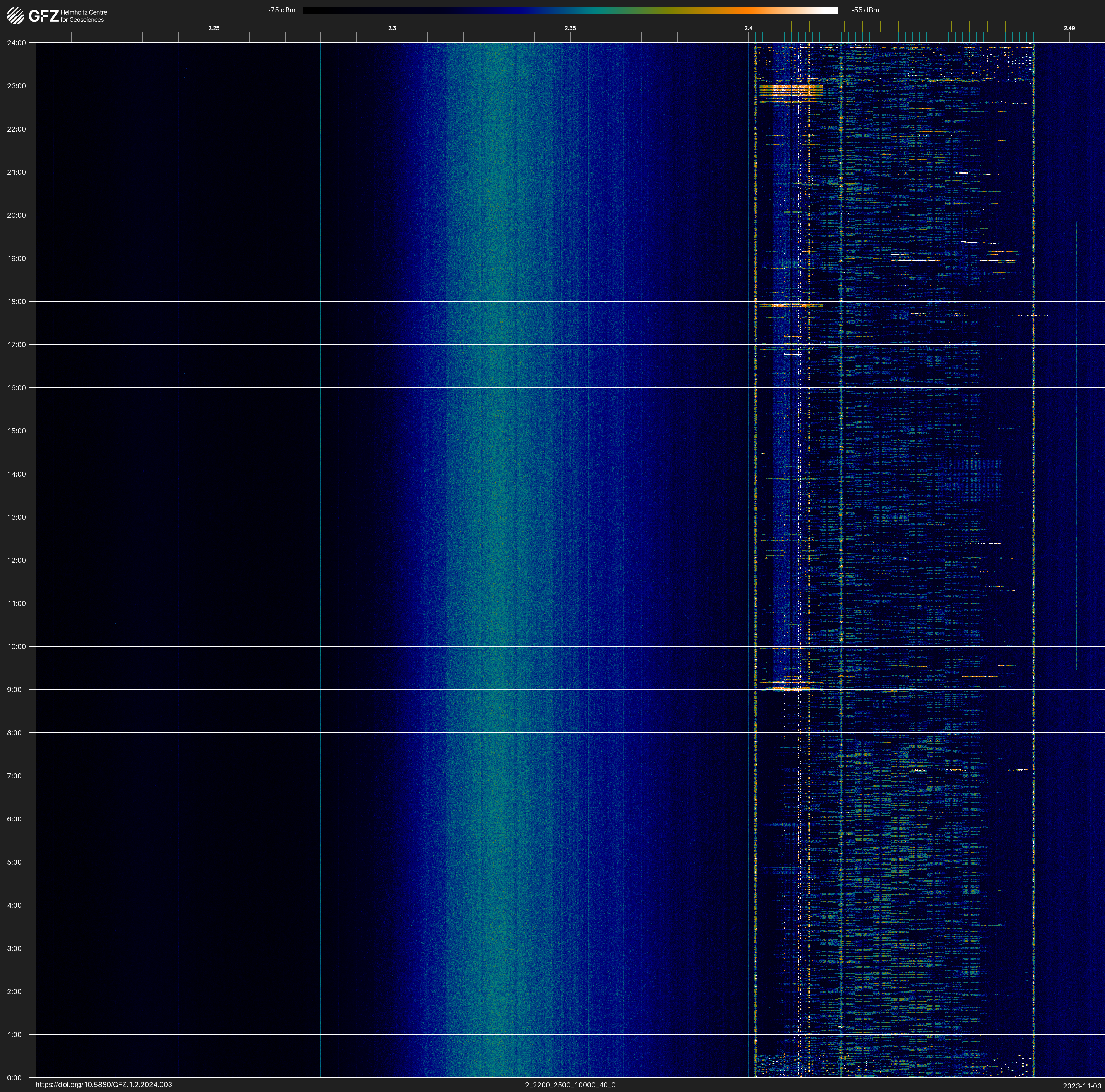Click the 2.3 frequency axis label

tap(392, 28)
